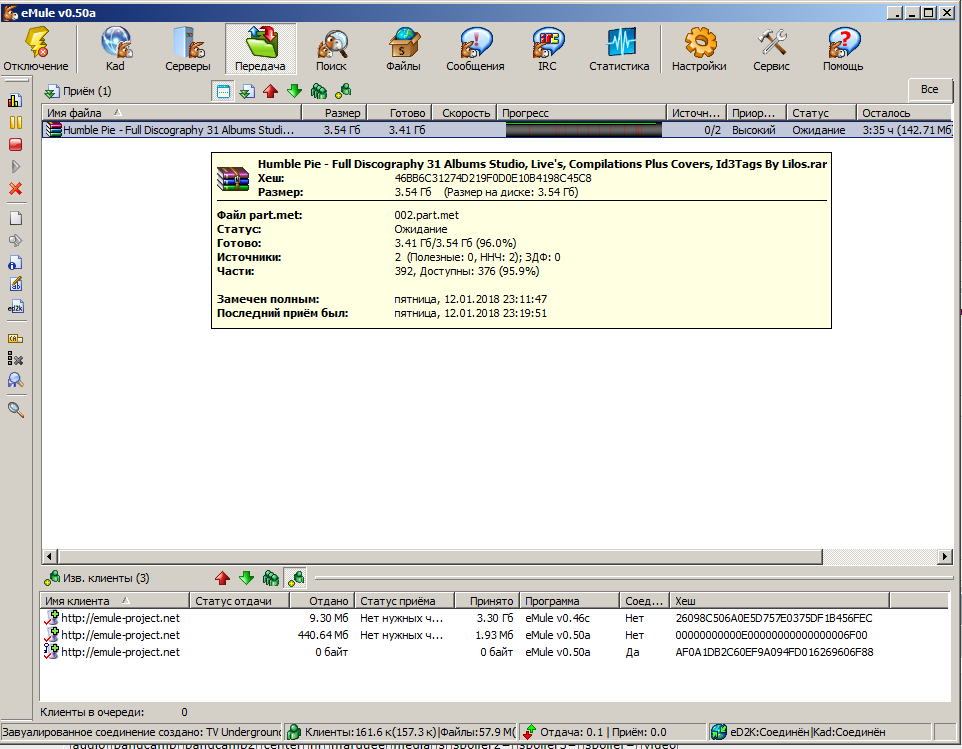Image resolution: width=962 pixels, height=749 pixels.
Task: Sort by Размер column header
Action: tap(334, 113)
